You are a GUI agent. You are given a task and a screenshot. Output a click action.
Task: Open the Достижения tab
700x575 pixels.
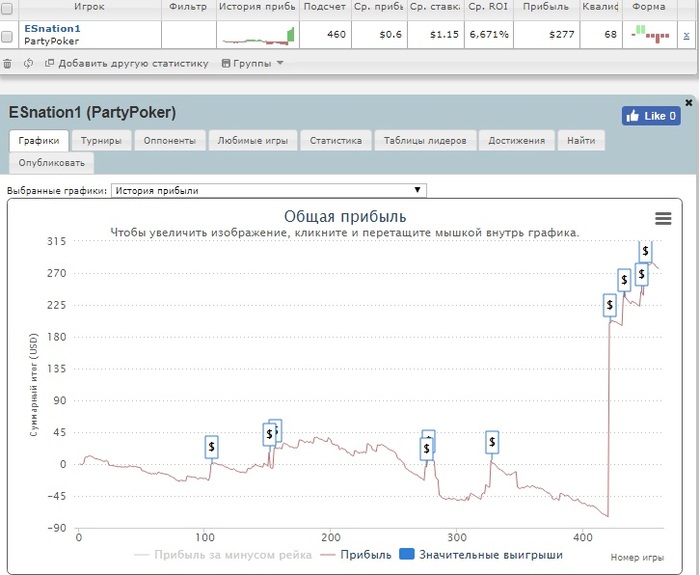coord(517,141)
